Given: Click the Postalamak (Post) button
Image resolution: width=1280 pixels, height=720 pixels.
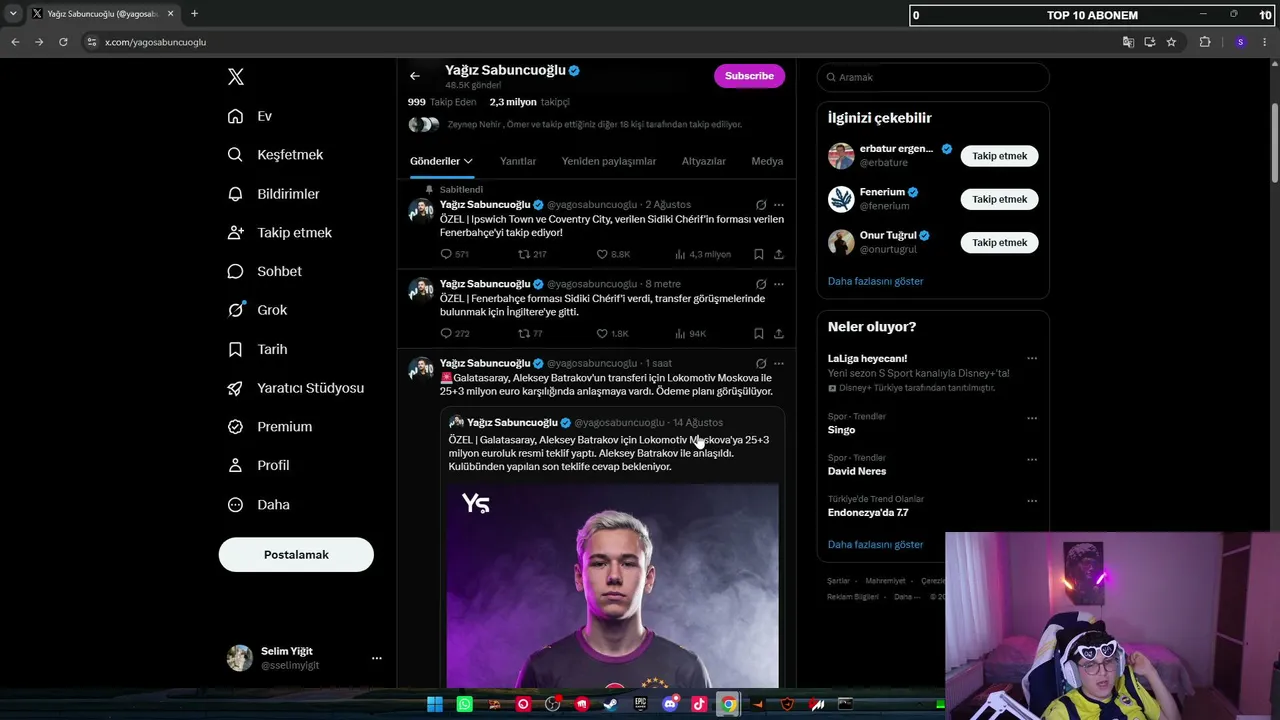Looking at the screenshot, I should pyautogui.click(x=296, y=555).
